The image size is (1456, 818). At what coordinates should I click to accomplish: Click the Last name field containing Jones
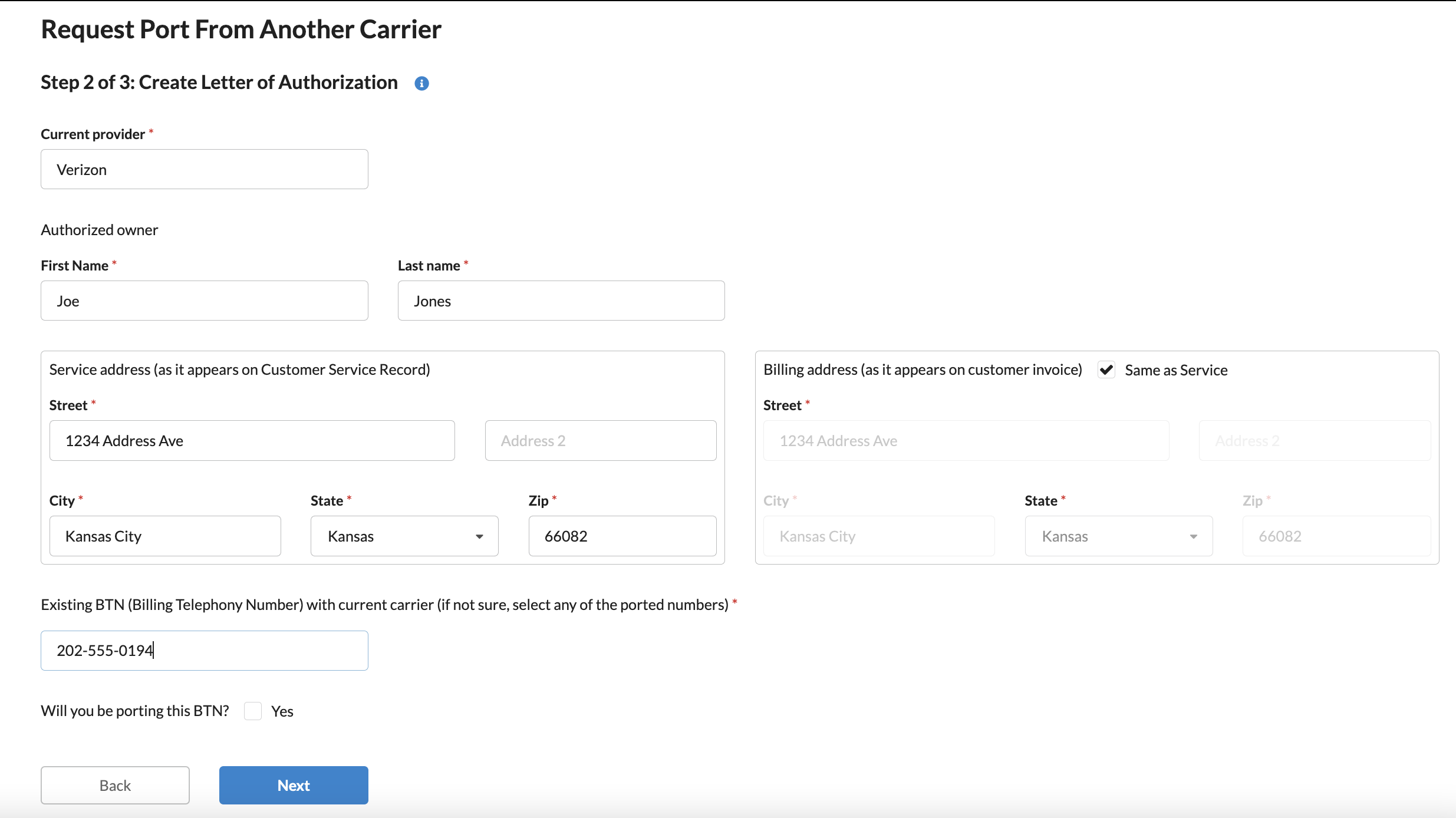(561, 301)
